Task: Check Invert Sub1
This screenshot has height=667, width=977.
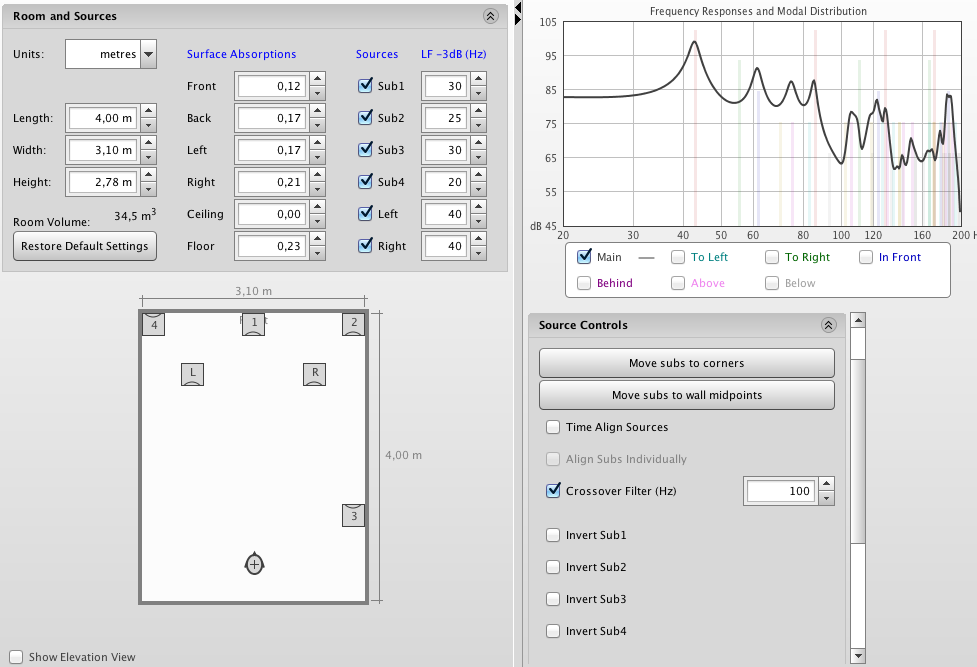Action: click(x=553, y=535)
